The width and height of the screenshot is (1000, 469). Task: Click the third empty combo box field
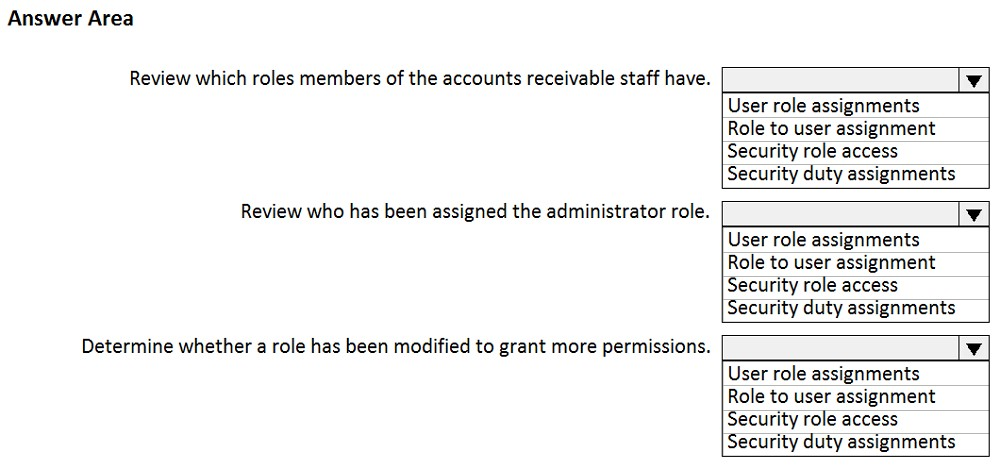click(x=841, y=348)
